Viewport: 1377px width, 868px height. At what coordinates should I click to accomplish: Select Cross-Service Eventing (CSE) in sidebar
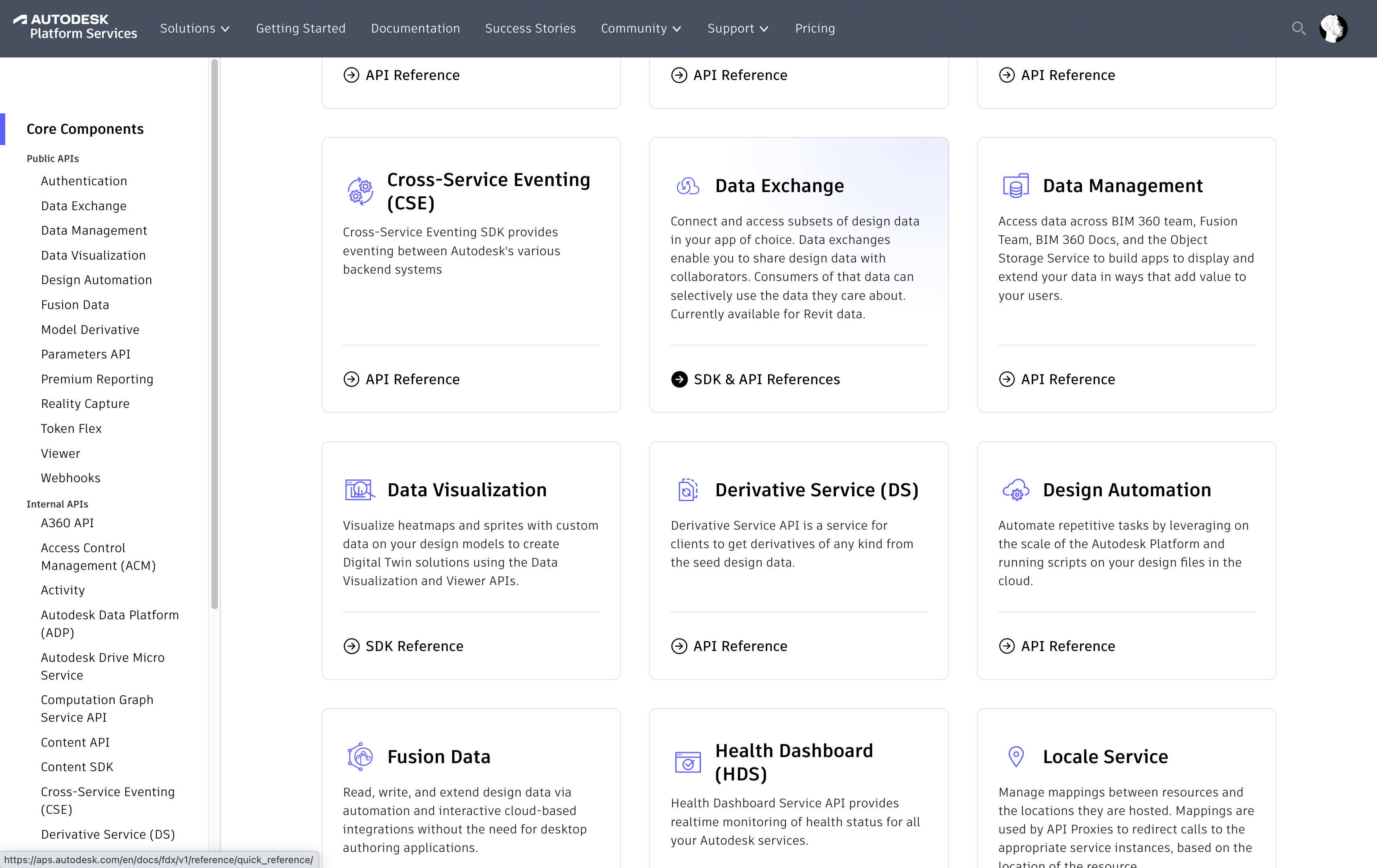coord(107,801)
